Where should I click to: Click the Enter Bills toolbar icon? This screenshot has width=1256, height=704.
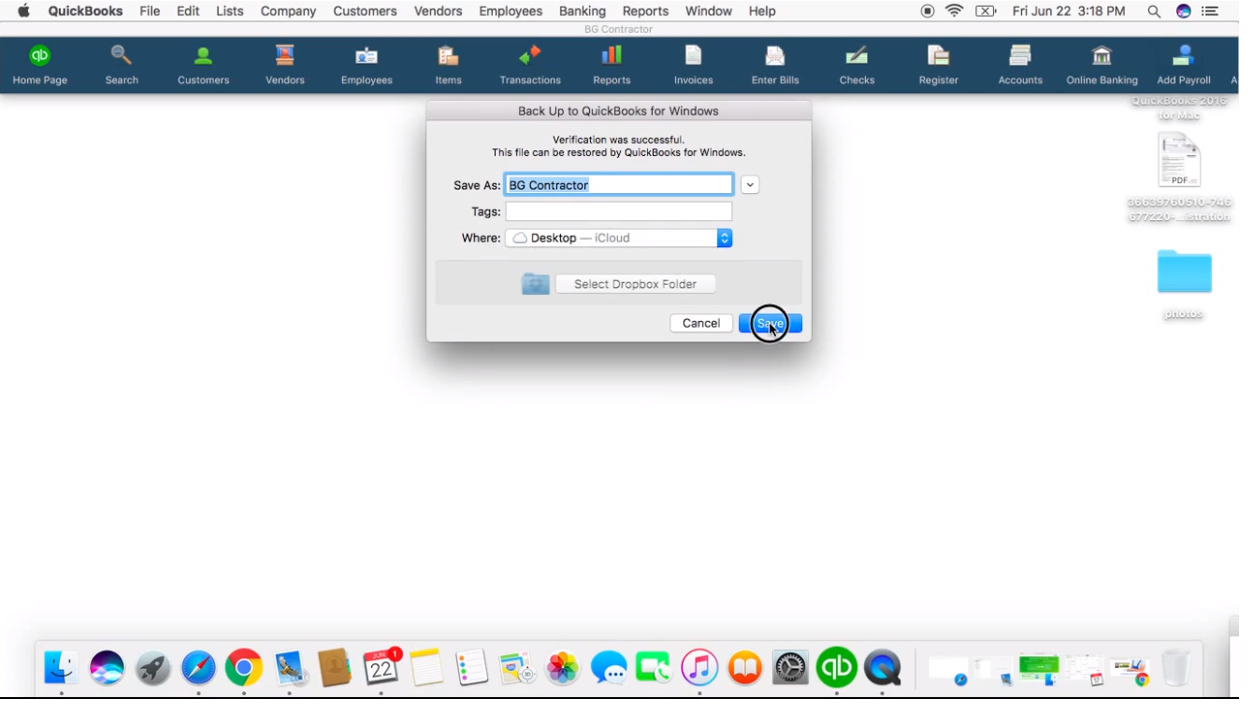coord(775,65)
